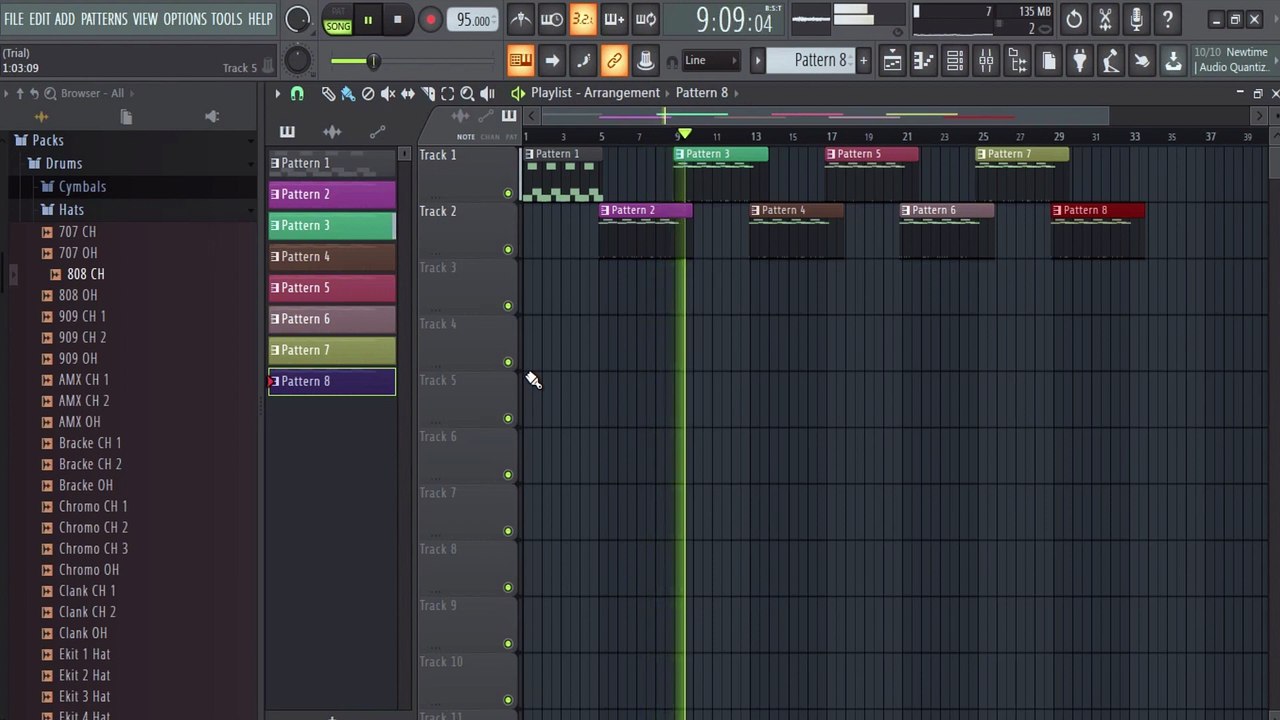Open undo history icon
Viewport: 1280px width, 720px height.
[x=1074, y=19]
